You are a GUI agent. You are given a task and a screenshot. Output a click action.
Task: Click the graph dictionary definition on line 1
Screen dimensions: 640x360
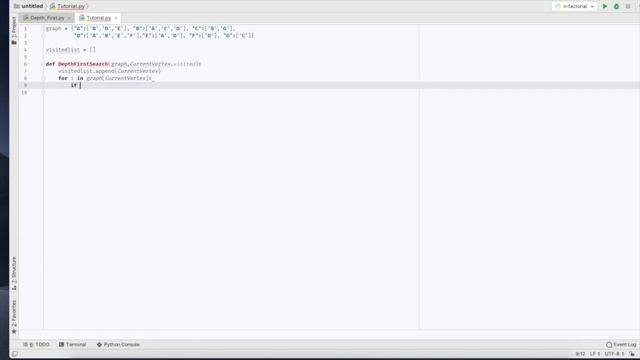pos(141,29)
